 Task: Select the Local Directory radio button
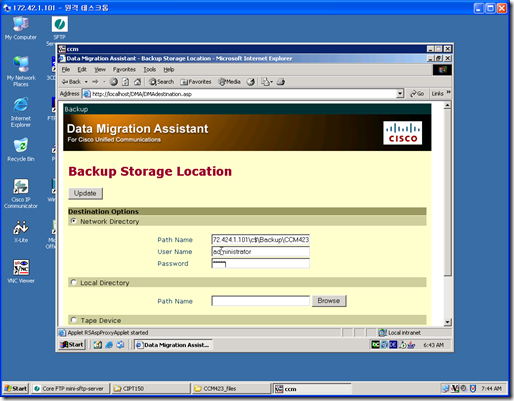(74, 282)
